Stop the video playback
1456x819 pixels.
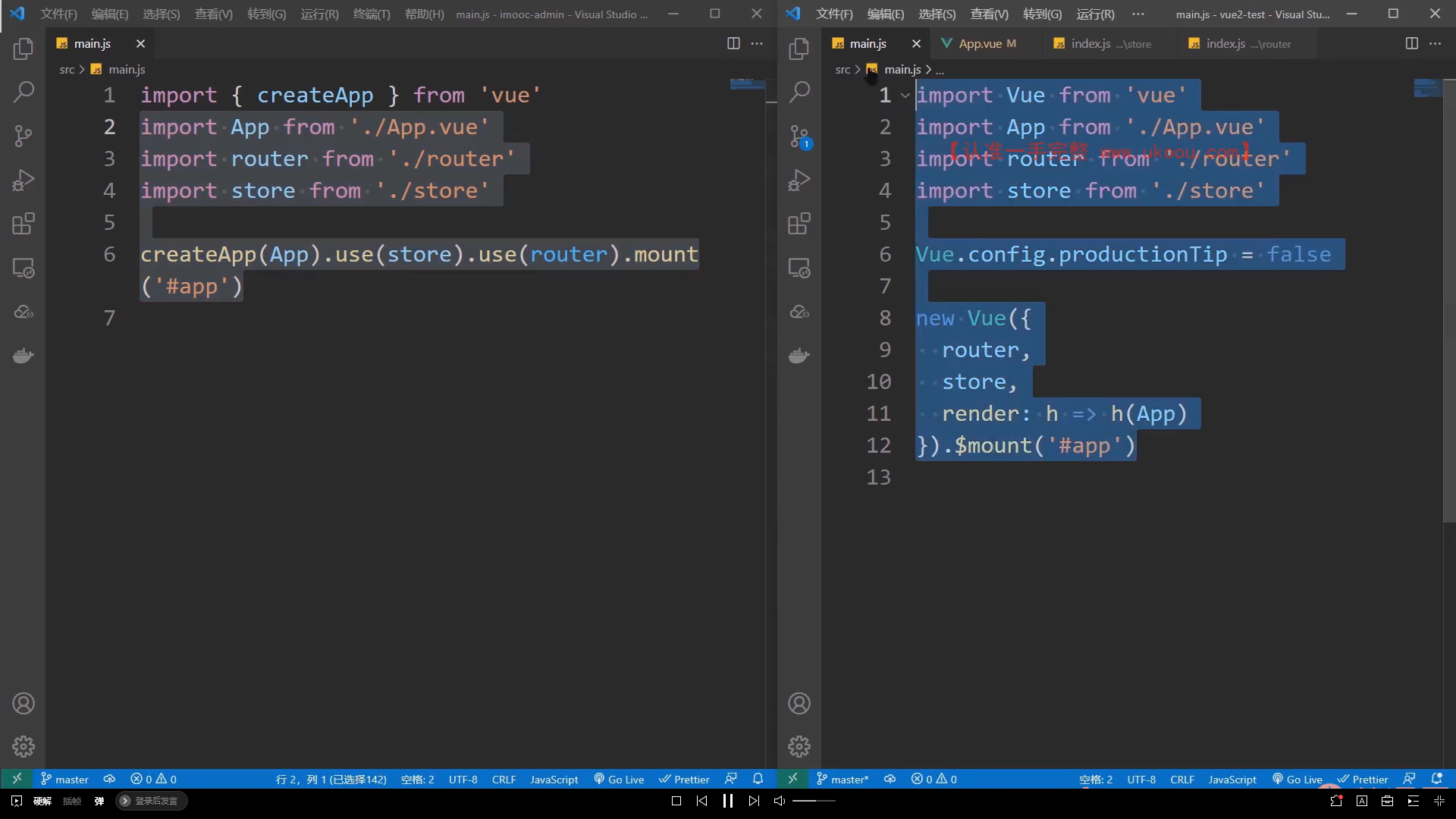click(x=676, y=801)
